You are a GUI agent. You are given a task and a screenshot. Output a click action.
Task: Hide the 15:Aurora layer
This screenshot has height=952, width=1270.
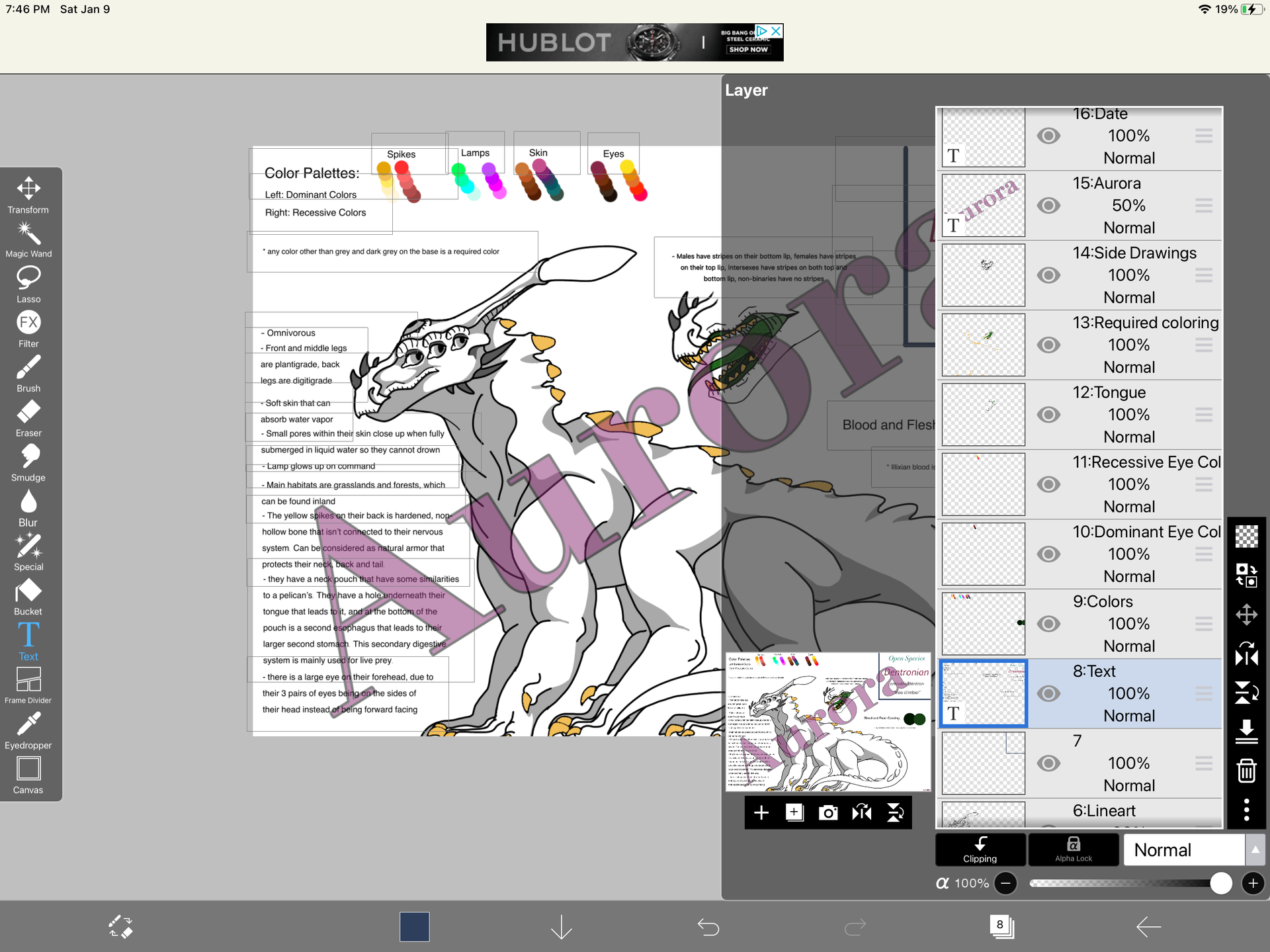pos(1048,206)
